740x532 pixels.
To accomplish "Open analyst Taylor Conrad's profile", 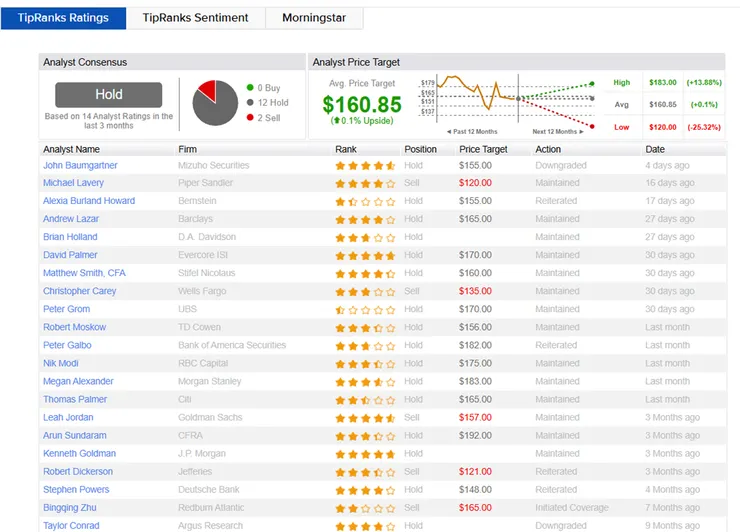I will 71,525.
